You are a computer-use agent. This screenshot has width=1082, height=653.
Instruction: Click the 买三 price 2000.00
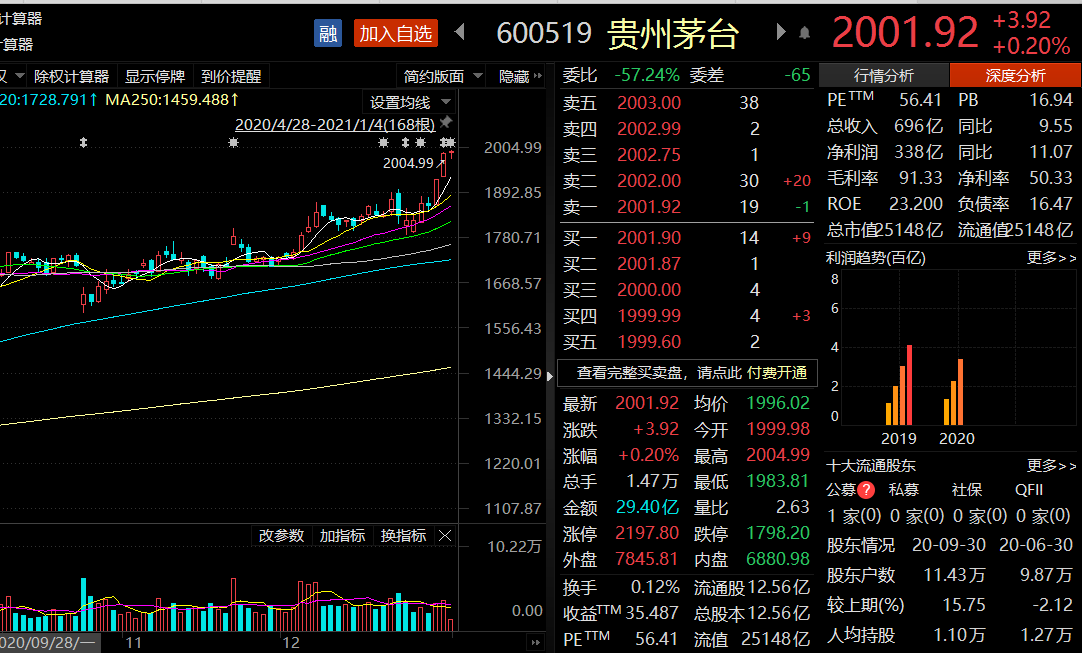pos(649,290)
